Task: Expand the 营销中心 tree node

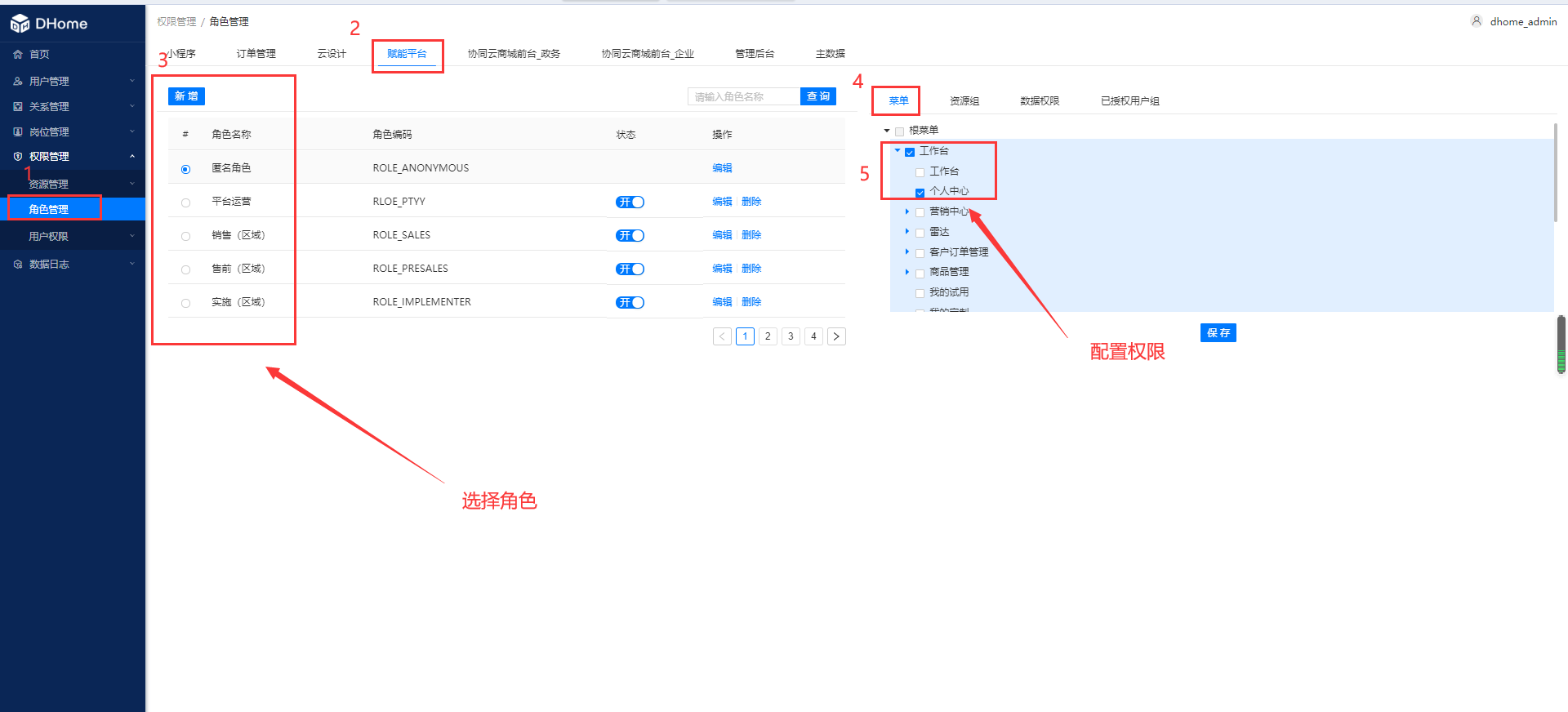Action: coord(907,211)
